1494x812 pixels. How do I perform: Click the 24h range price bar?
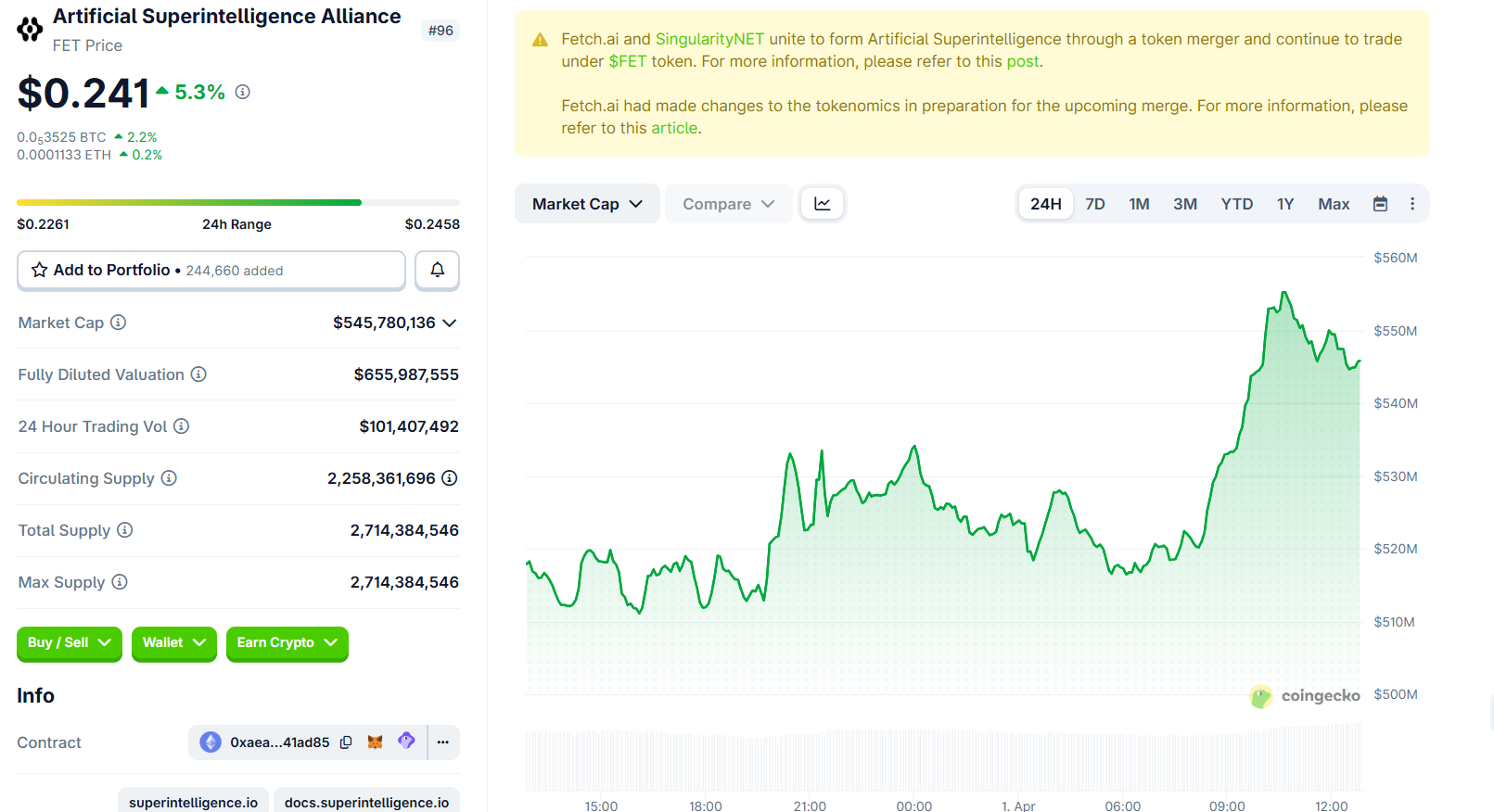pyautogui.click(x=237, y=202)
